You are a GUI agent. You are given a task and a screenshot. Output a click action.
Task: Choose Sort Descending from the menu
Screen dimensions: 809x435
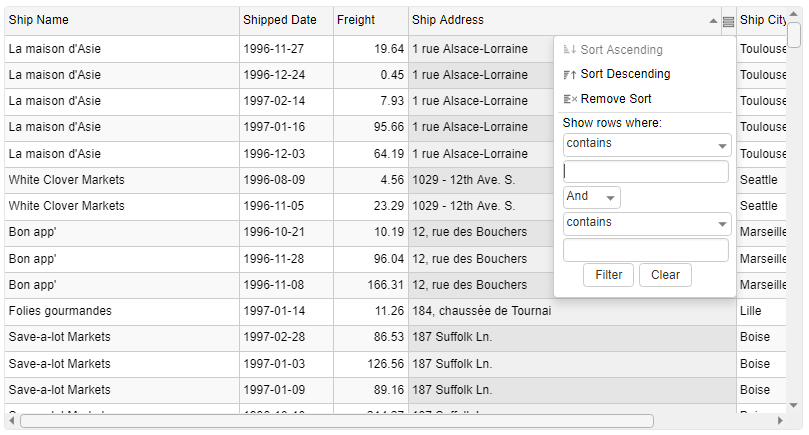coord(625,74)
